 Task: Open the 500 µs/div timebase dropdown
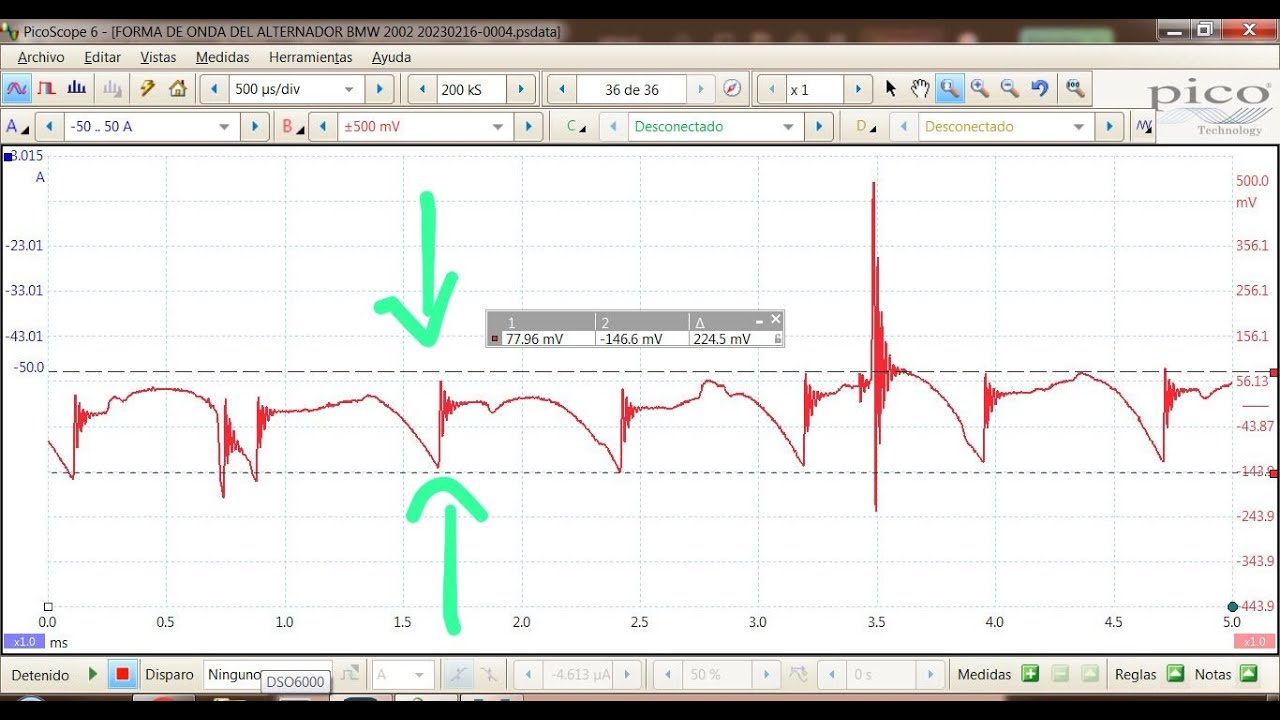[349, 89]
